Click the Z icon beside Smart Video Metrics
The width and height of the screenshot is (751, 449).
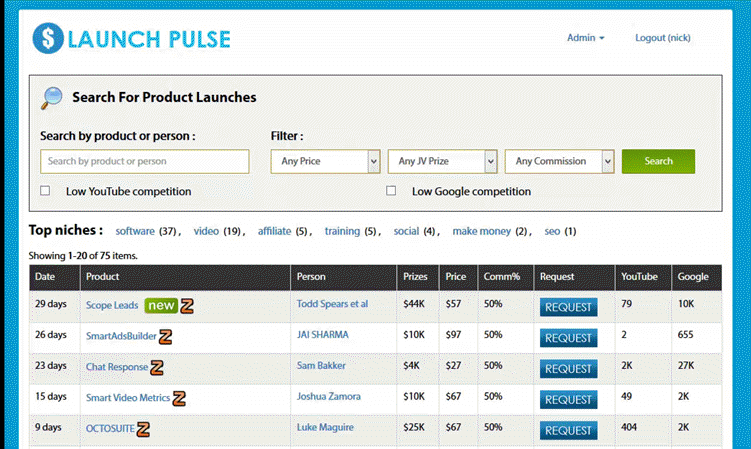(179, 398)
